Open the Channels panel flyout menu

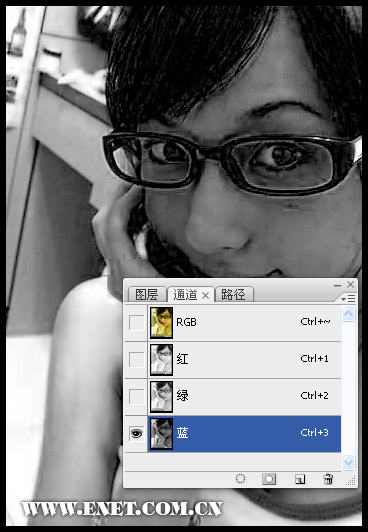coord(348,299)
